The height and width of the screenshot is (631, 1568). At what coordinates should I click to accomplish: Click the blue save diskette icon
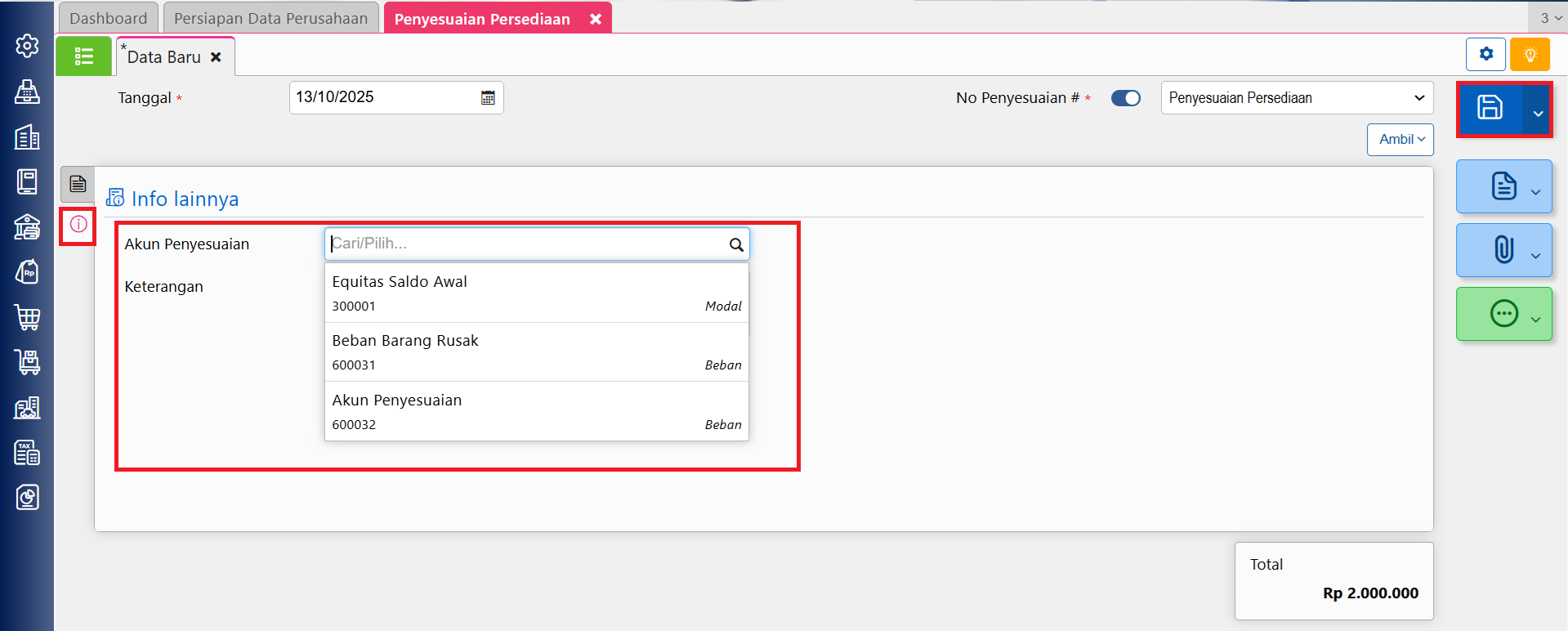(x=1489, y=108)
